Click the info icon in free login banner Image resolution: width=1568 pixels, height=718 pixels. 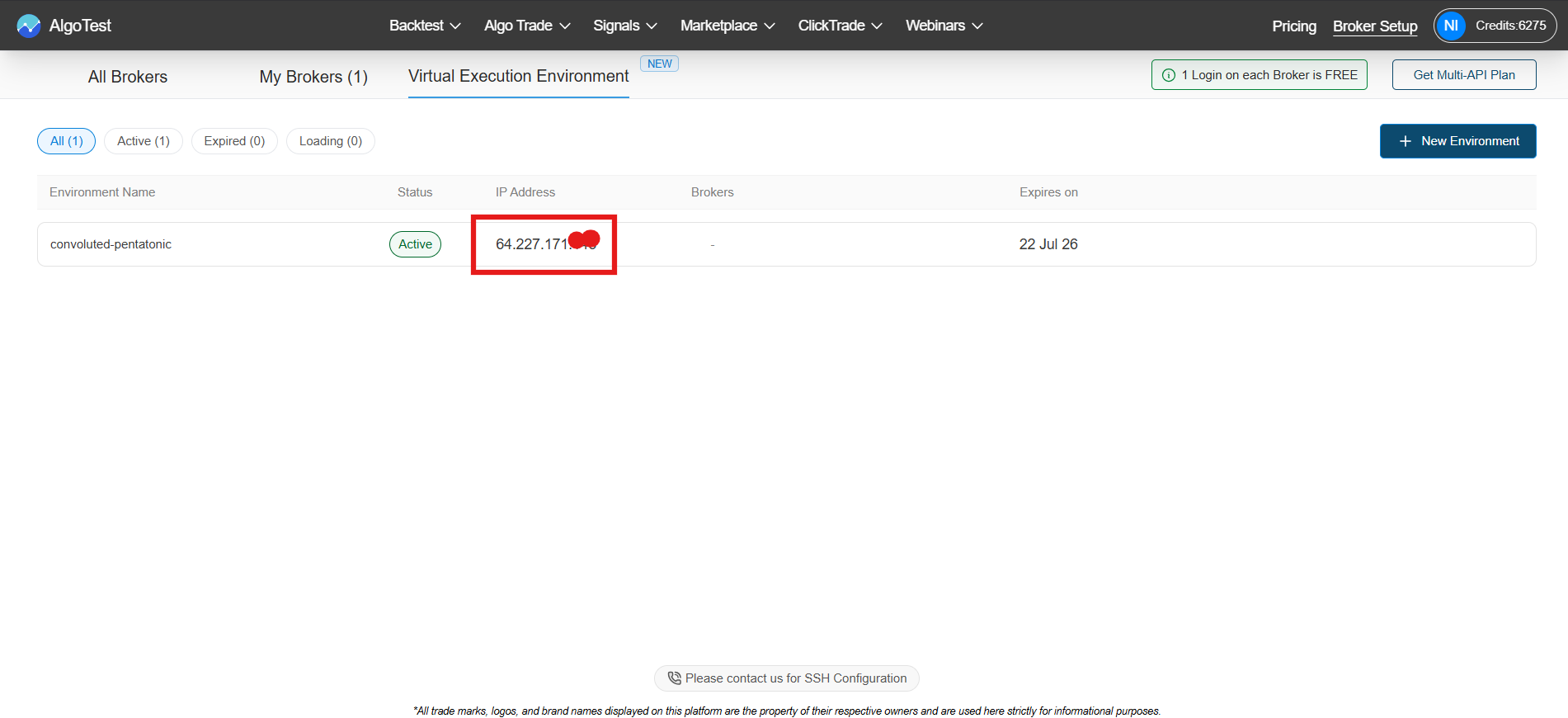(1169, 75)
